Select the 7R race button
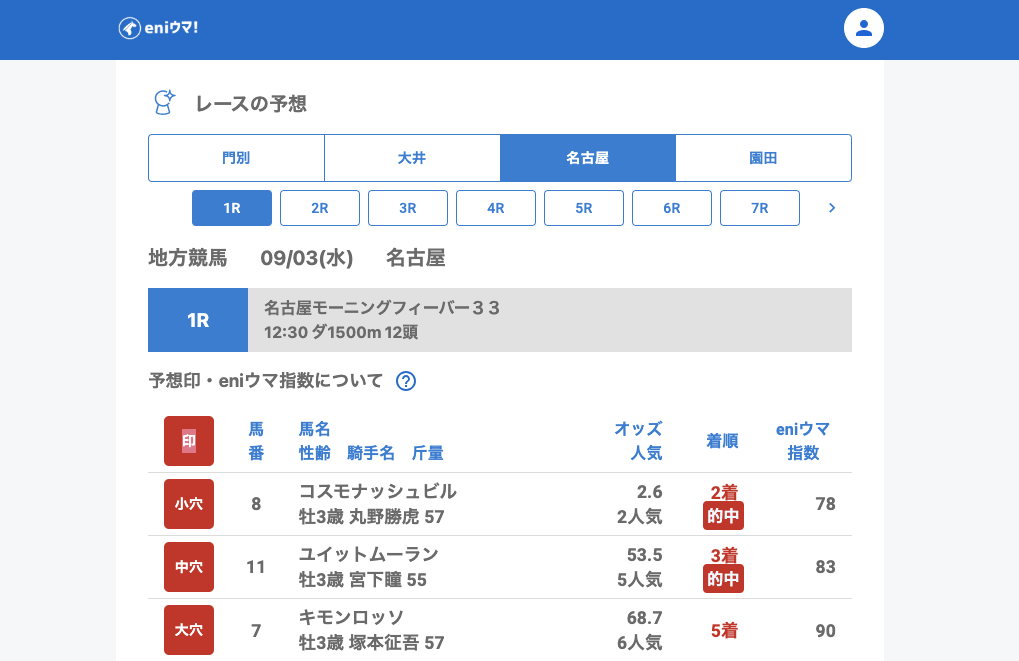Screen dimensions: 1019x661 click(x=760, y=208)
